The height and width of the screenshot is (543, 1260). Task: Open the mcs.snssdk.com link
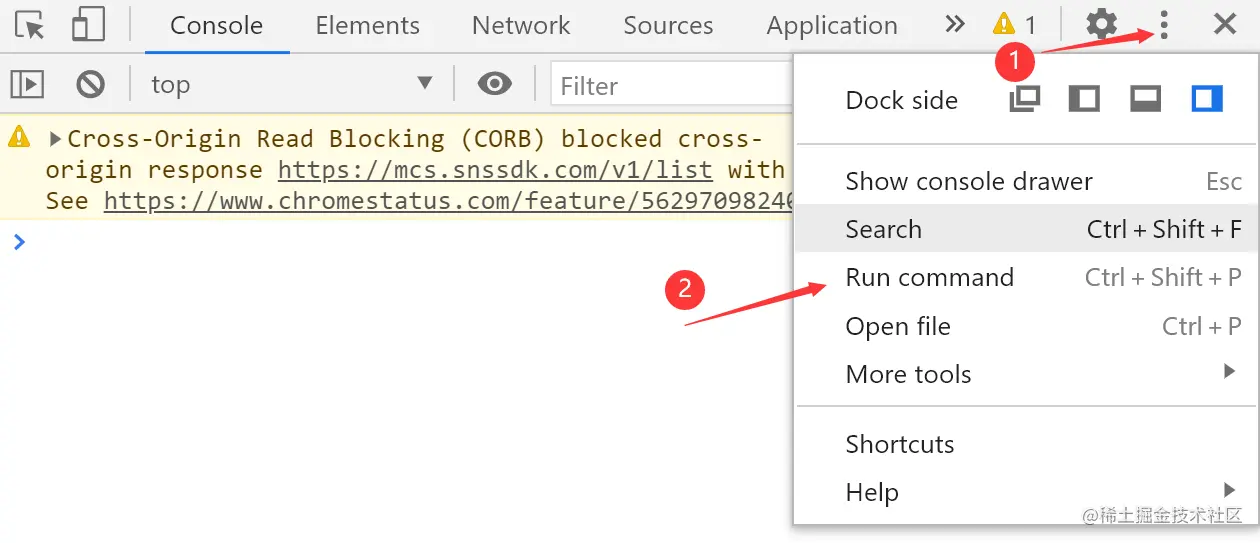(x=495, y=170)
